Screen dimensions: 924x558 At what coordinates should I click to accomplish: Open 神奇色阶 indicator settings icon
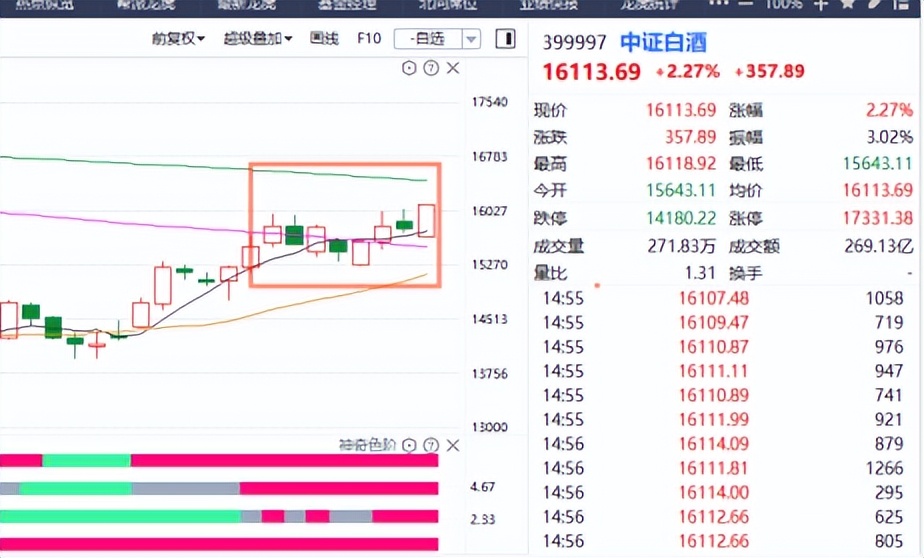[x=409, y=445]
